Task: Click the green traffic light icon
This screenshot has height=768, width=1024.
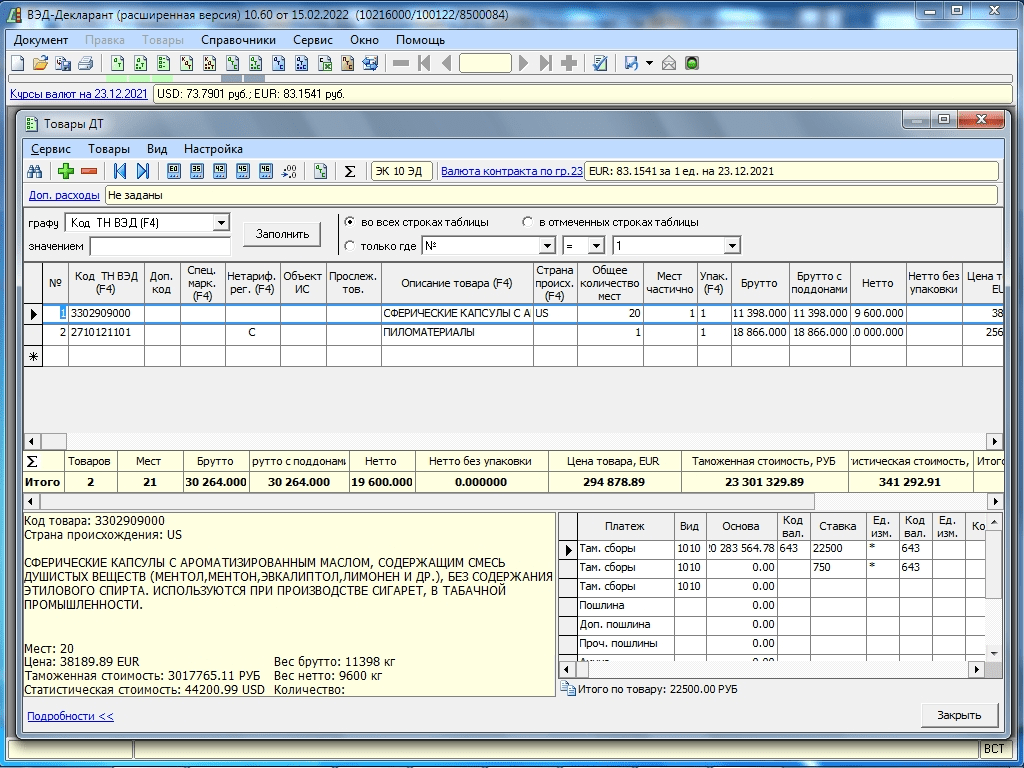Action: [692, 63]
